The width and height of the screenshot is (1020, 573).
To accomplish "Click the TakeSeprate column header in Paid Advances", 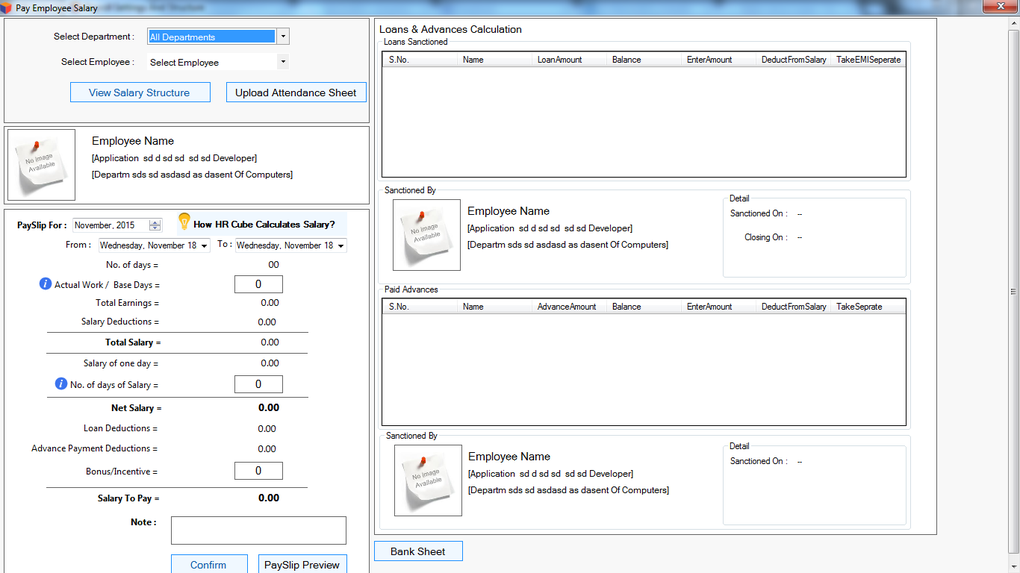I will coord(868,306).
